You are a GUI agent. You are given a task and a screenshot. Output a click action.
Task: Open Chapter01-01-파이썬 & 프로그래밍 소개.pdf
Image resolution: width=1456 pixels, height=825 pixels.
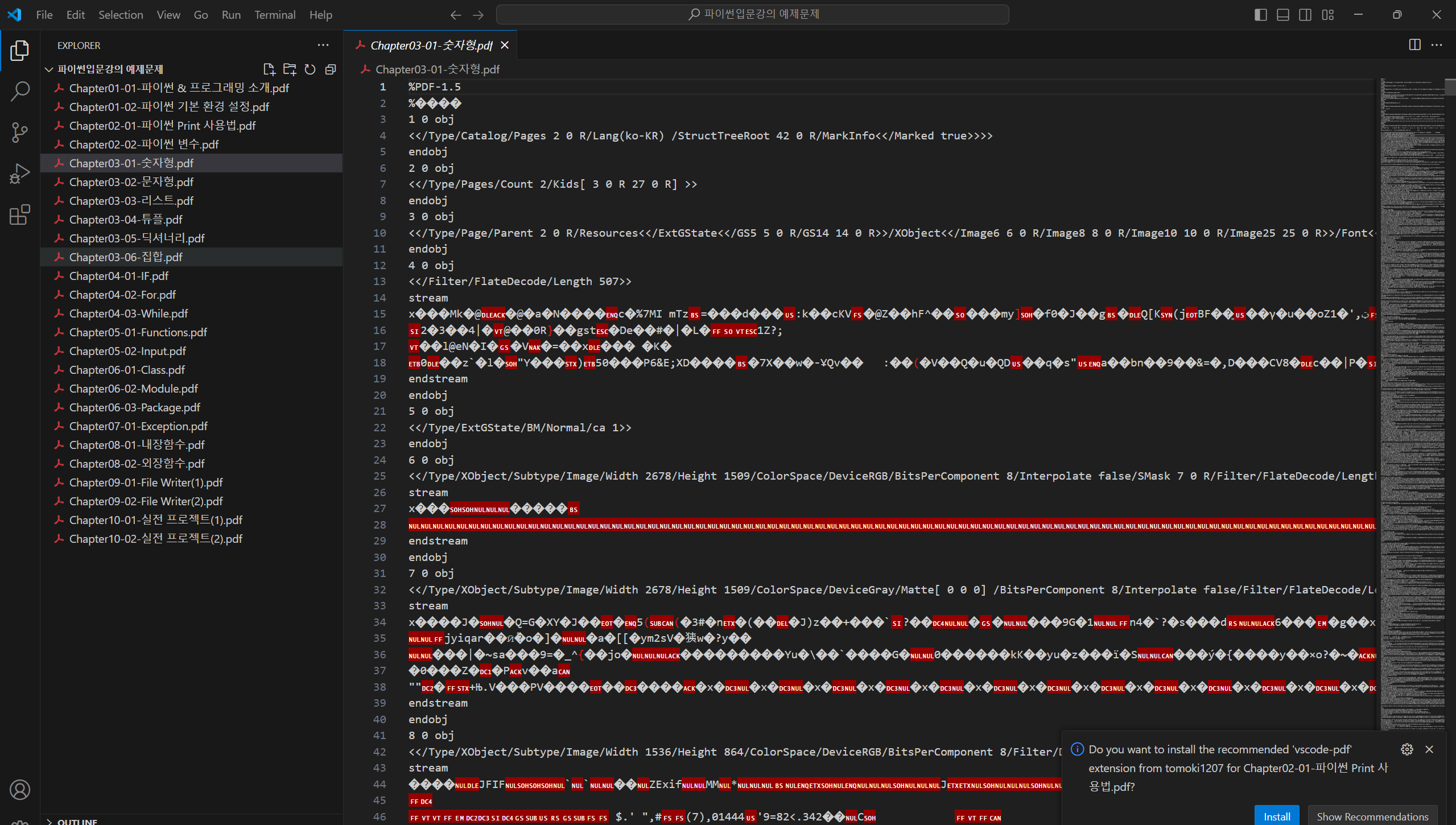pos(192,88)
